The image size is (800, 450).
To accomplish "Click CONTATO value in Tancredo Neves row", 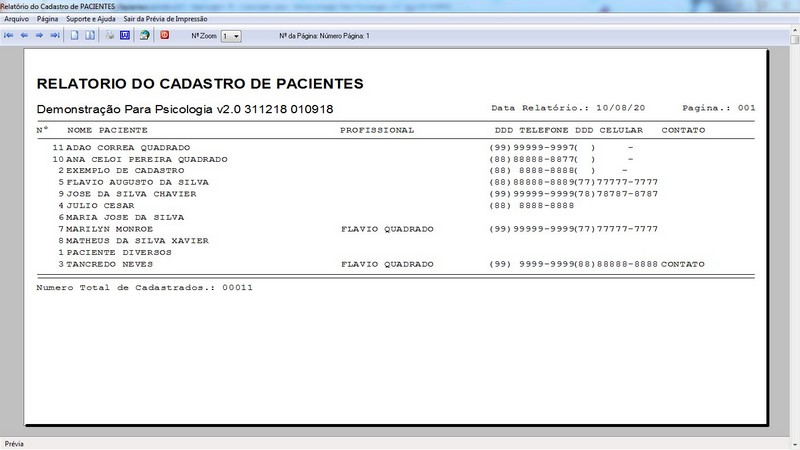I will 683,264.
